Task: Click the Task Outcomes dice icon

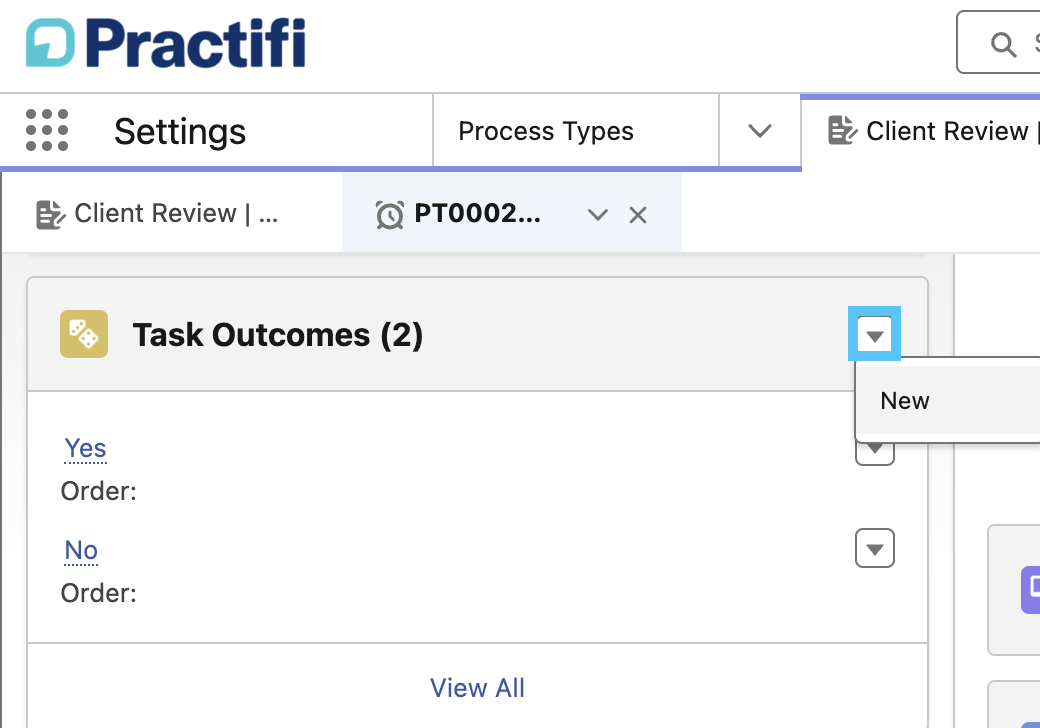Action: (x=84, y=334)
